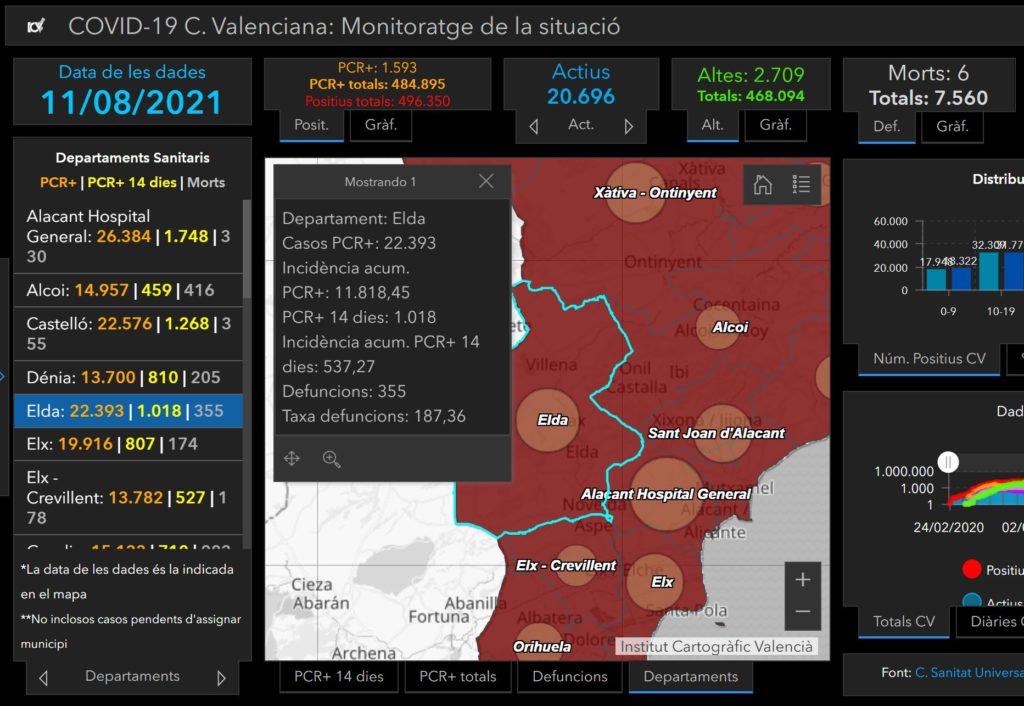Click Taxa defuncions: 187,36 in popup
Image resolution: width=1024 pixels, height=706 pixels.
coord(374,416)
